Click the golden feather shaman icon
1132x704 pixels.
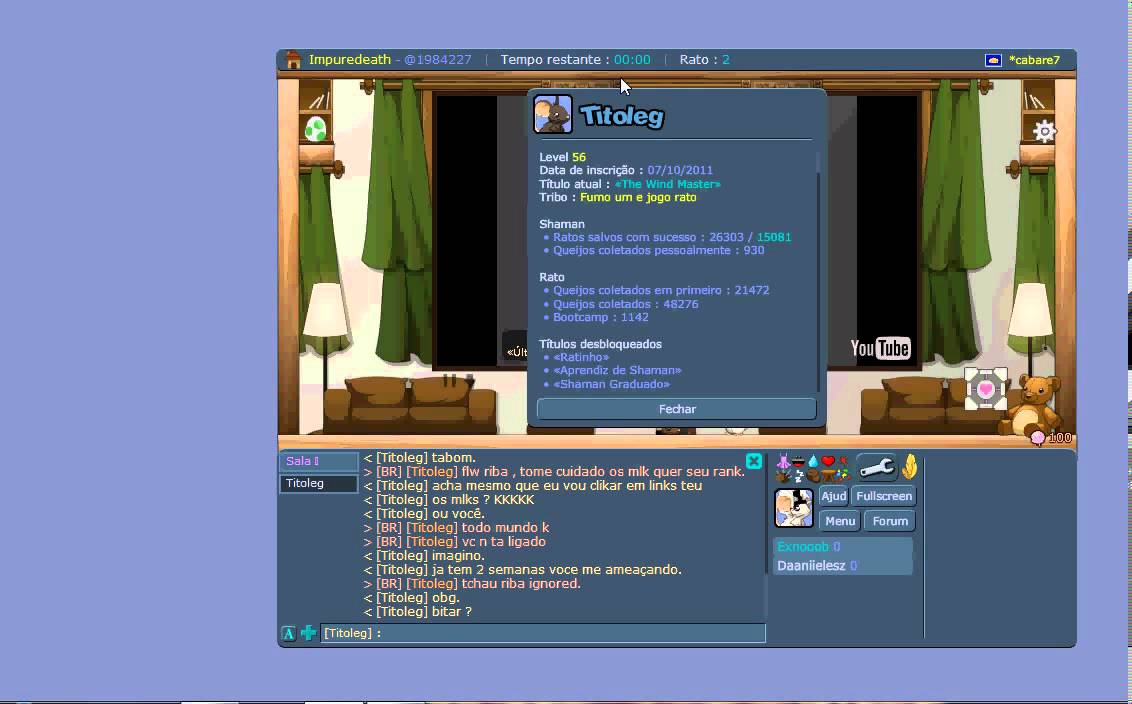tap(910, 466)
